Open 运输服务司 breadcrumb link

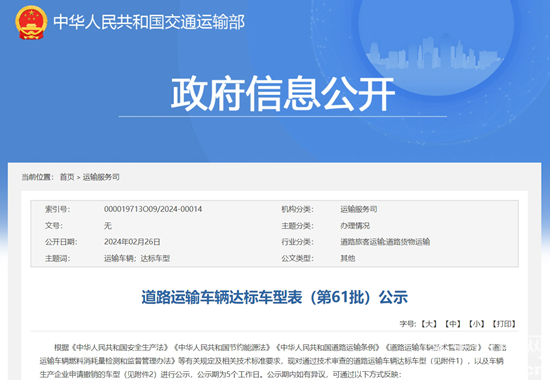tap(101, 177)
